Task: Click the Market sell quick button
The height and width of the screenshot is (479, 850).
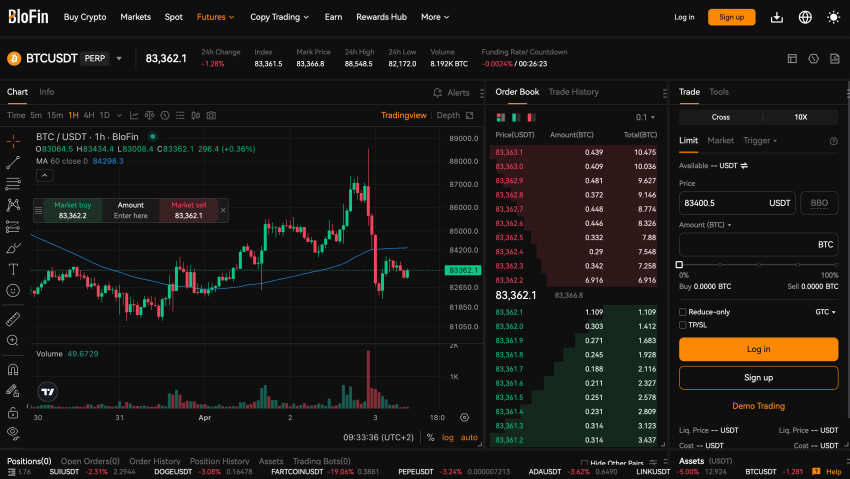Action: [x=189, y=210]
